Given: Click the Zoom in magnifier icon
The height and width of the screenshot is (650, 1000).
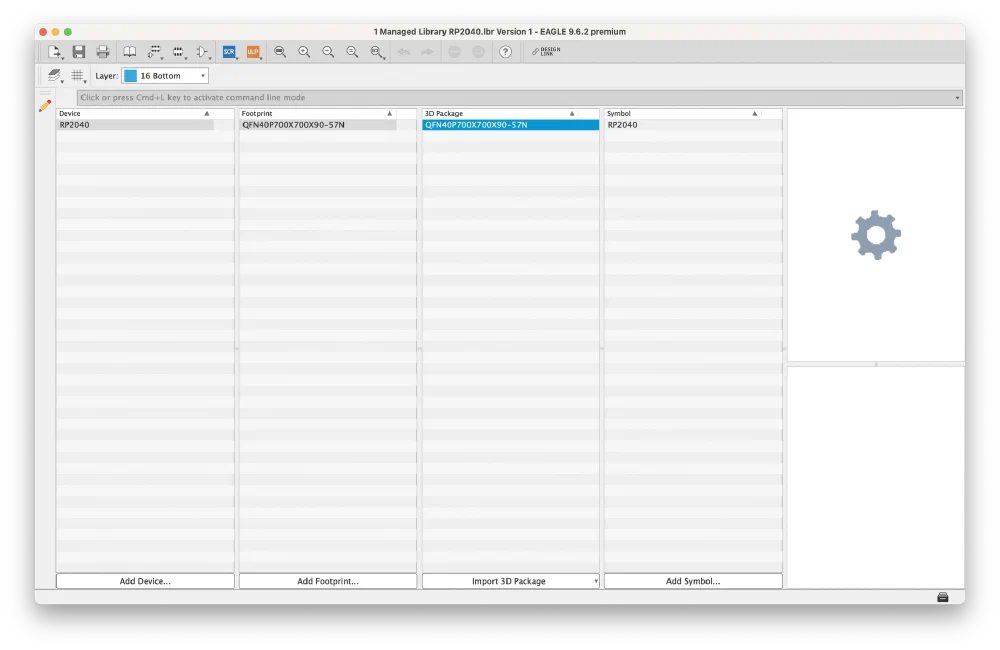Looking at the screenshot, I should pyautogui.click(x=304, y=52).
